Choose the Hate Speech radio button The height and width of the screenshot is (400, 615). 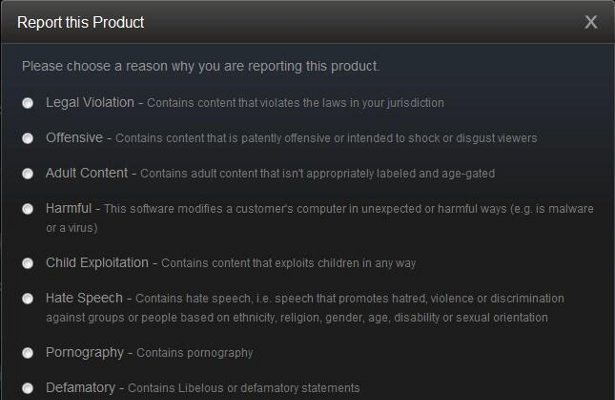click(x=28, y=299)
